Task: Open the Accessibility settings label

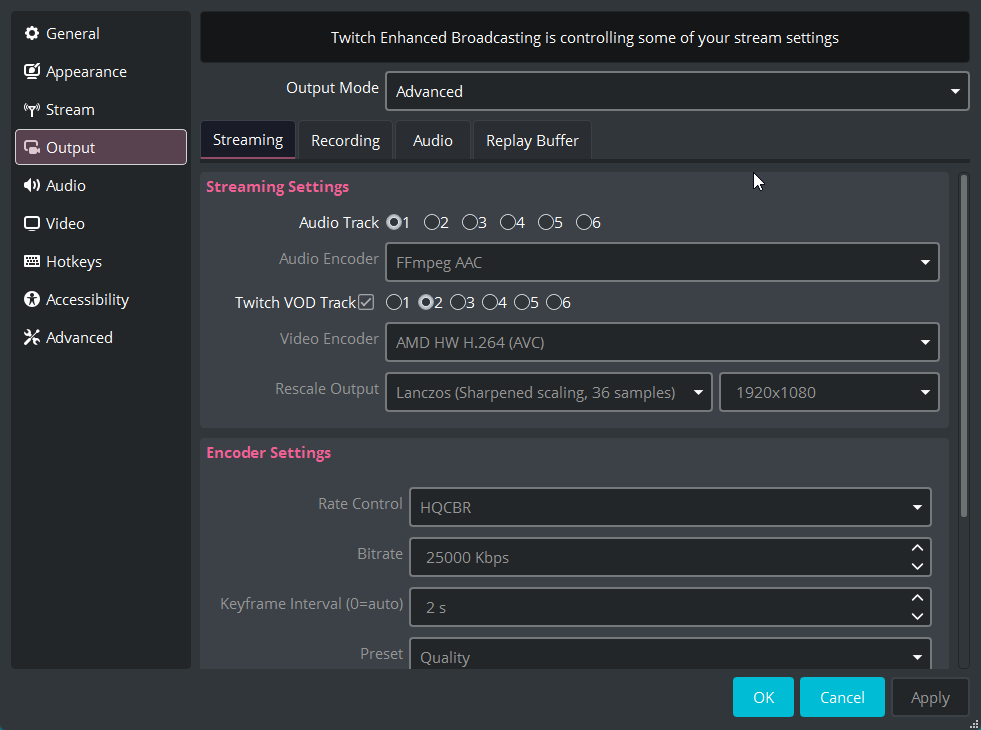Action: [88, 300]
